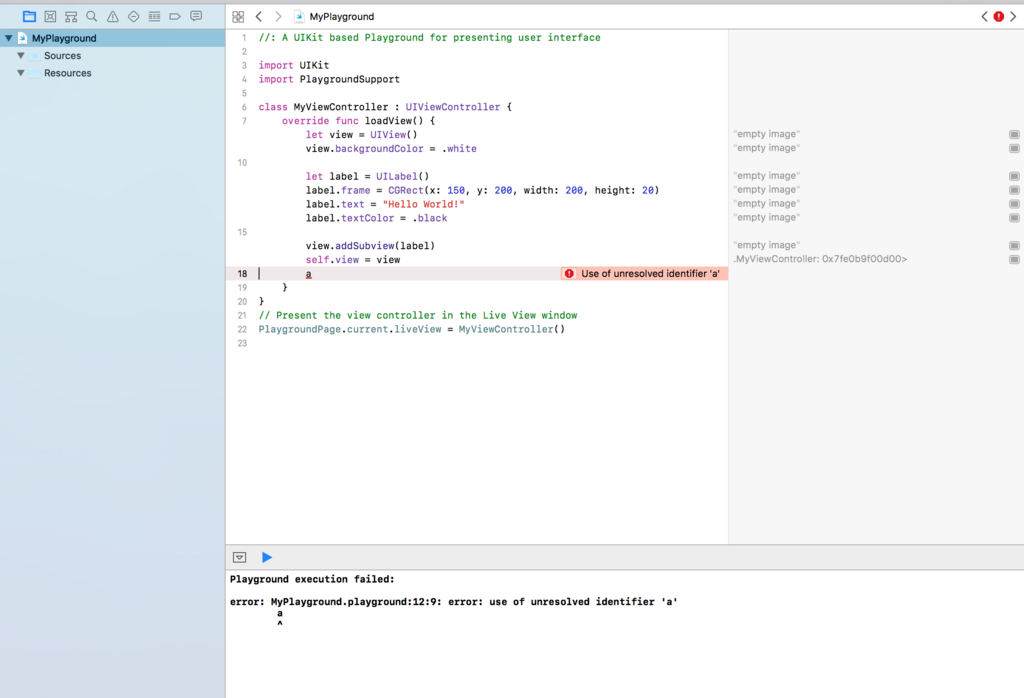Show result for view.backgroundColor line
1024x698 pixels.
[x=1014, y=148]
